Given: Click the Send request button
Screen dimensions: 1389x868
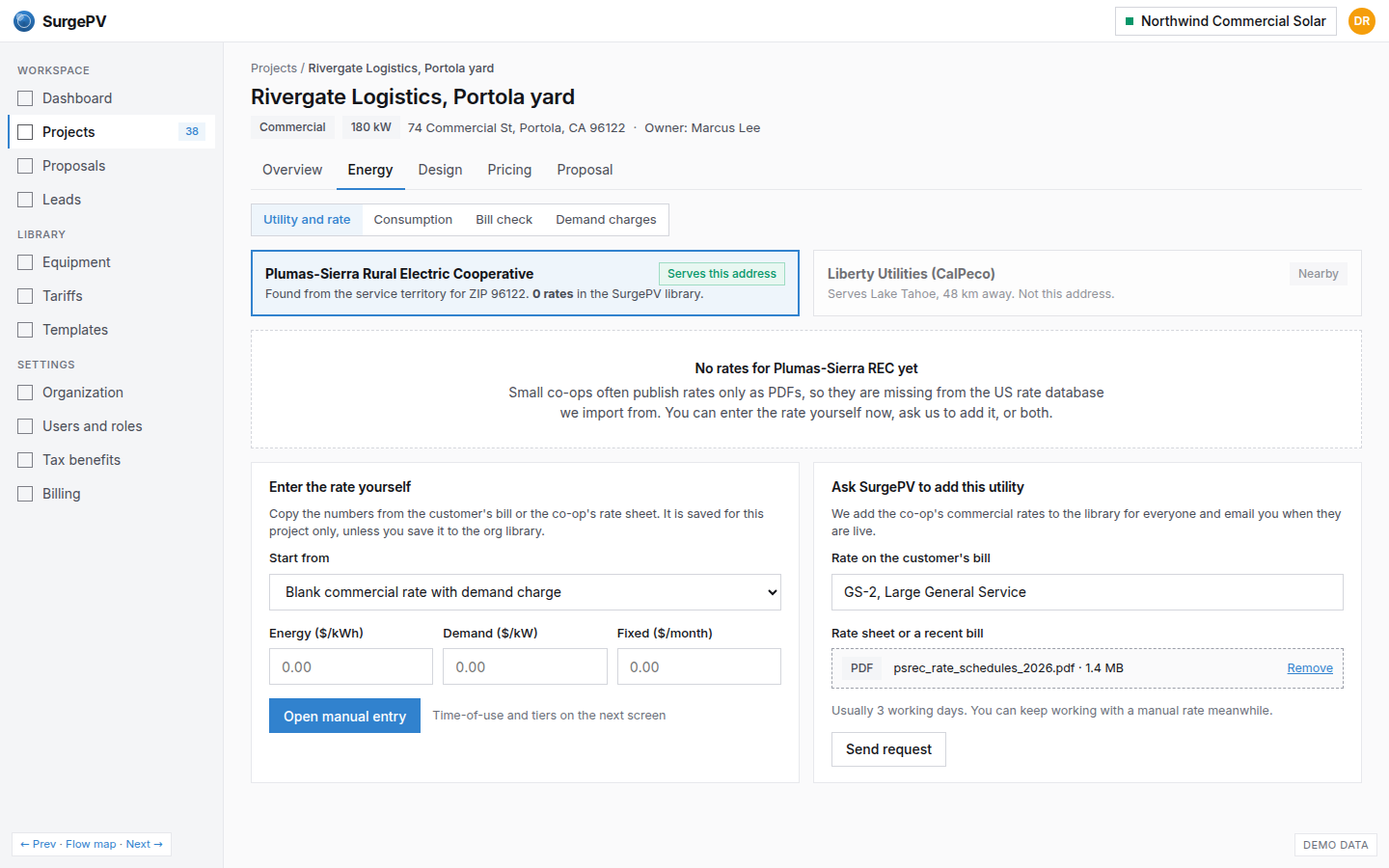Looking at the screenshot, I should (888, 749).
